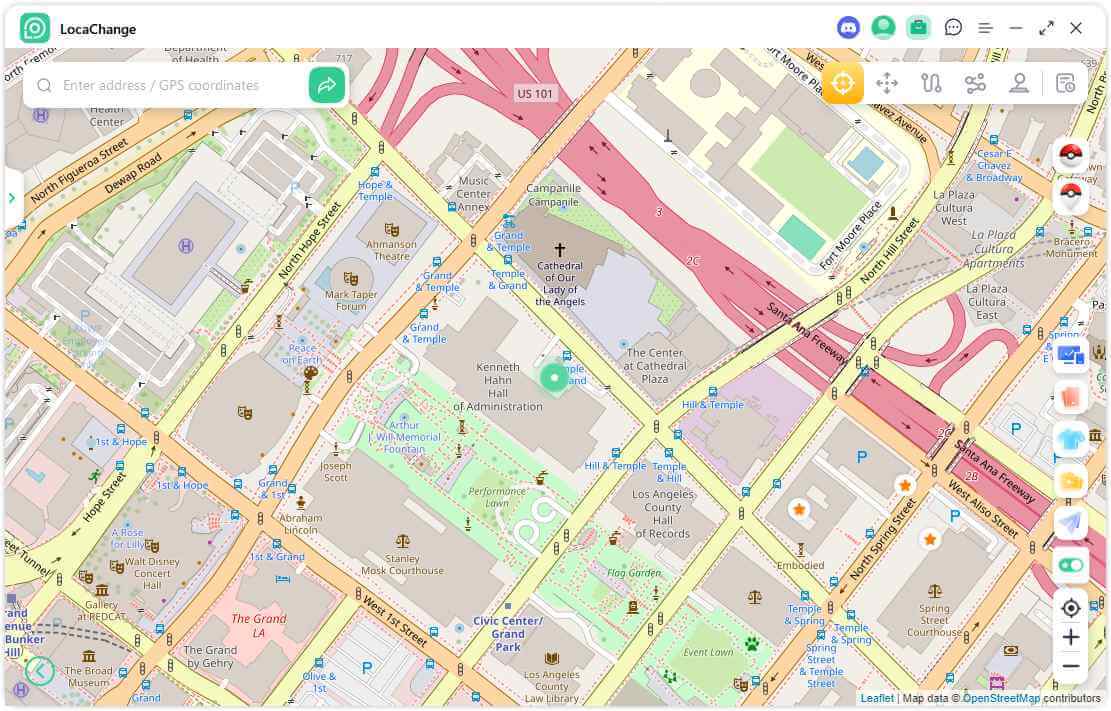Click orange star marker above Embodied
The height and width of the screenshot is (711, 1111).
point(799,510)
